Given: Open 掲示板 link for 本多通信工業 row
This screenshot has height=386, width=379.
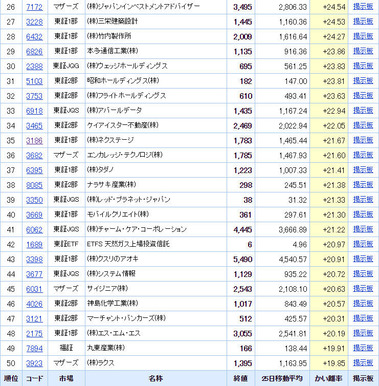Looking at the screenshot, I should (x=363, y=51).
